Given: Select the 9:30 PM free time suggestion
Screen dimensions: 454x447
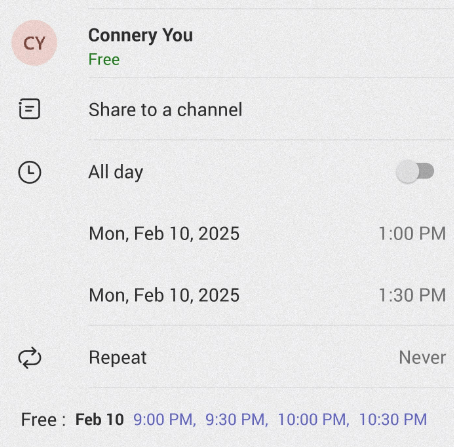Looking at the screenshot, I should 236,419.
